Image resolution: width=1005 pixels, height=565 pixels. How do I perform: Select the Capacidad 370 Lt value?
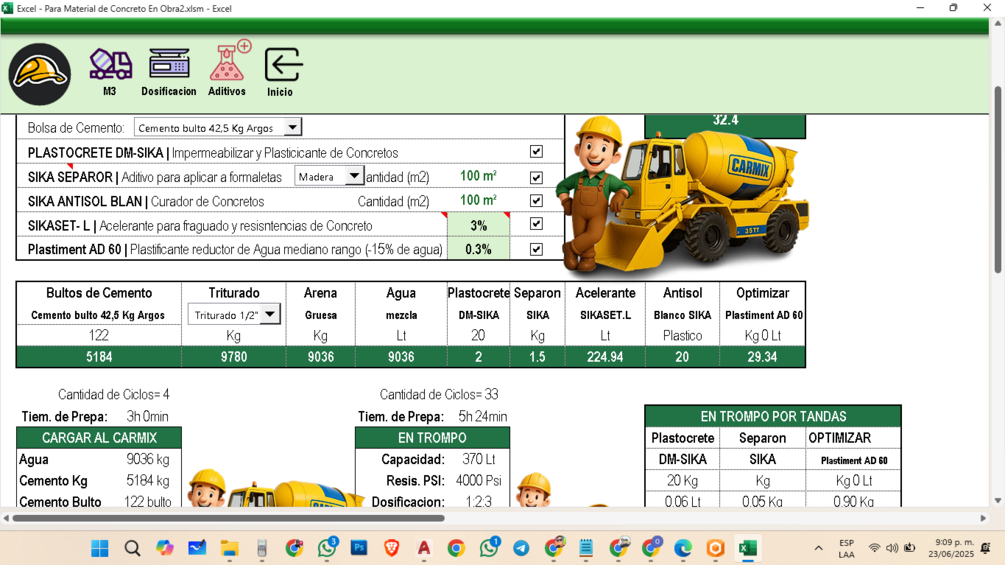[479, 459]
